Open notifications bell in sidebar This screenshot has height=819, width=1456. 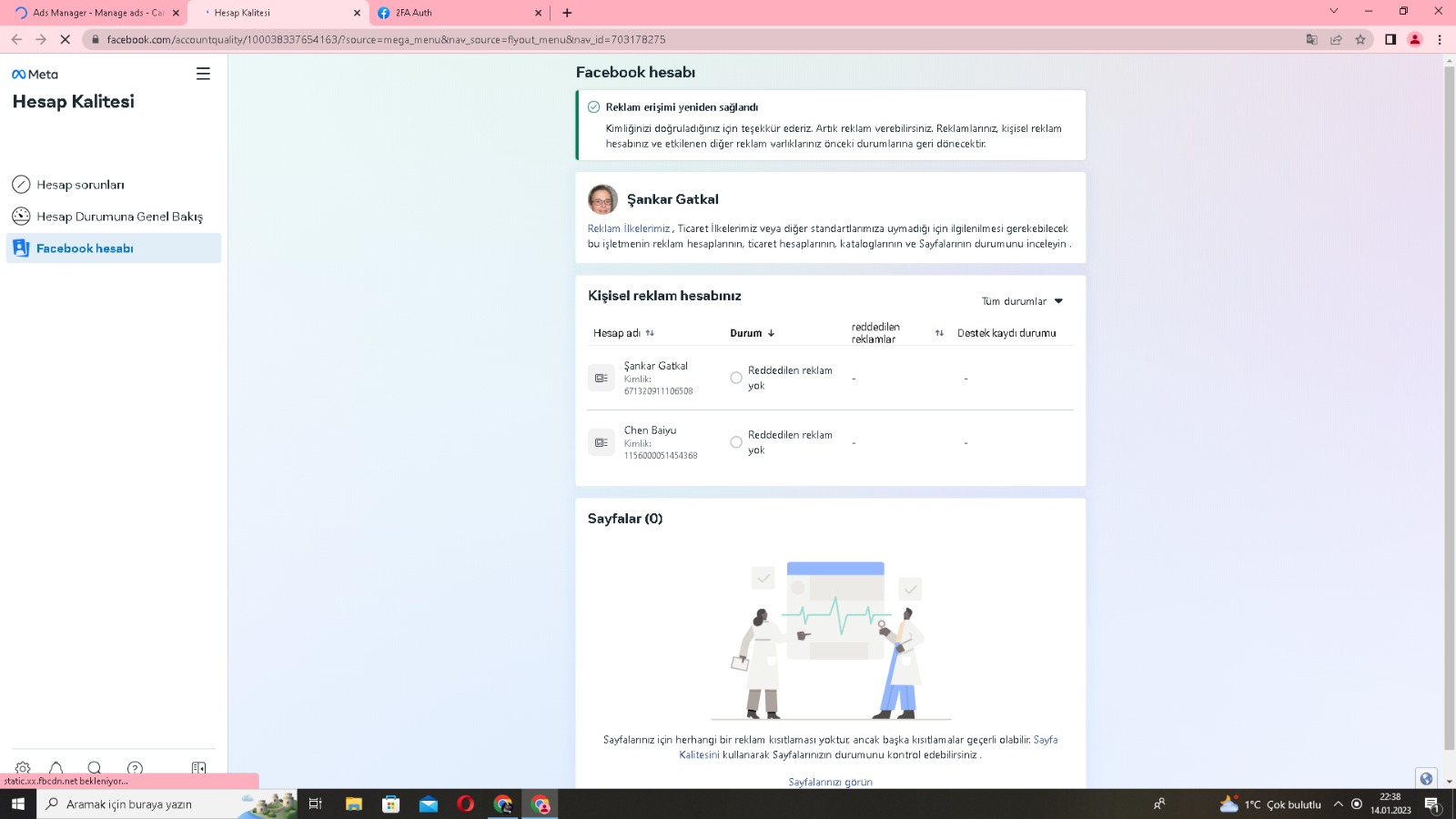click(x=56, y=768)
